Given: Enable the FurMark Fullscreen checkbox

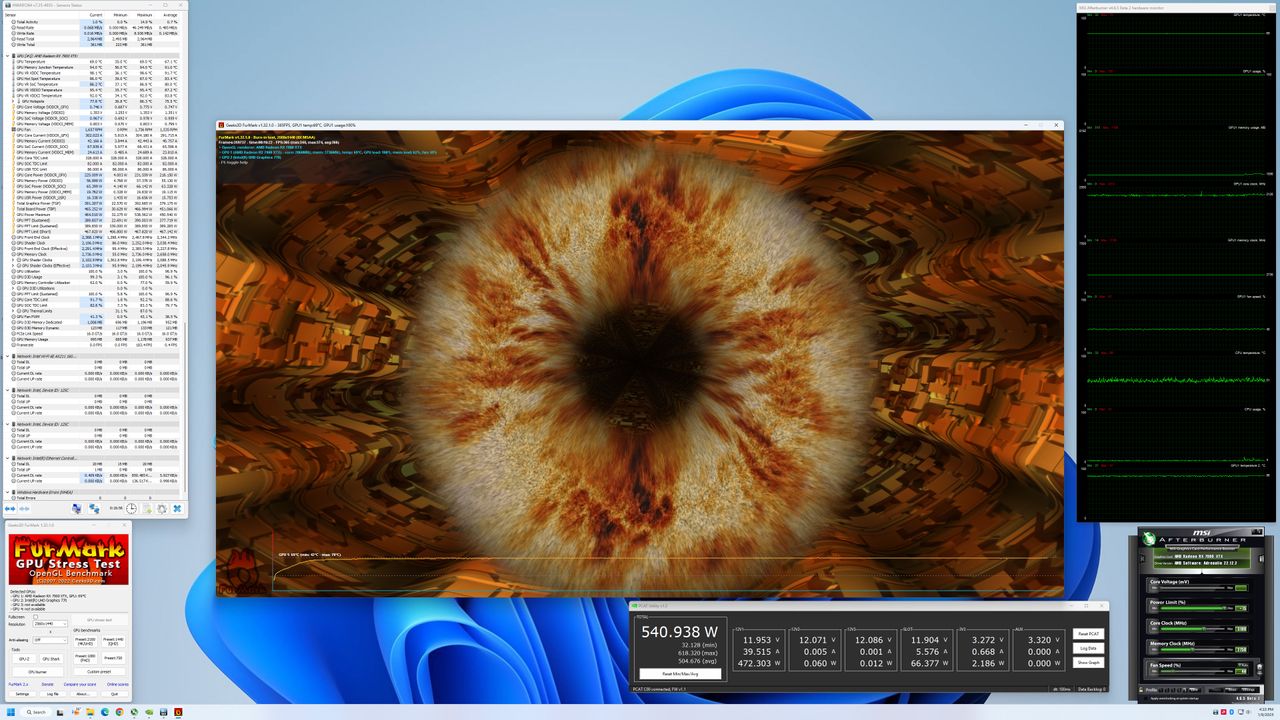Looking at the screenshot, I should (x=36, y=616).
